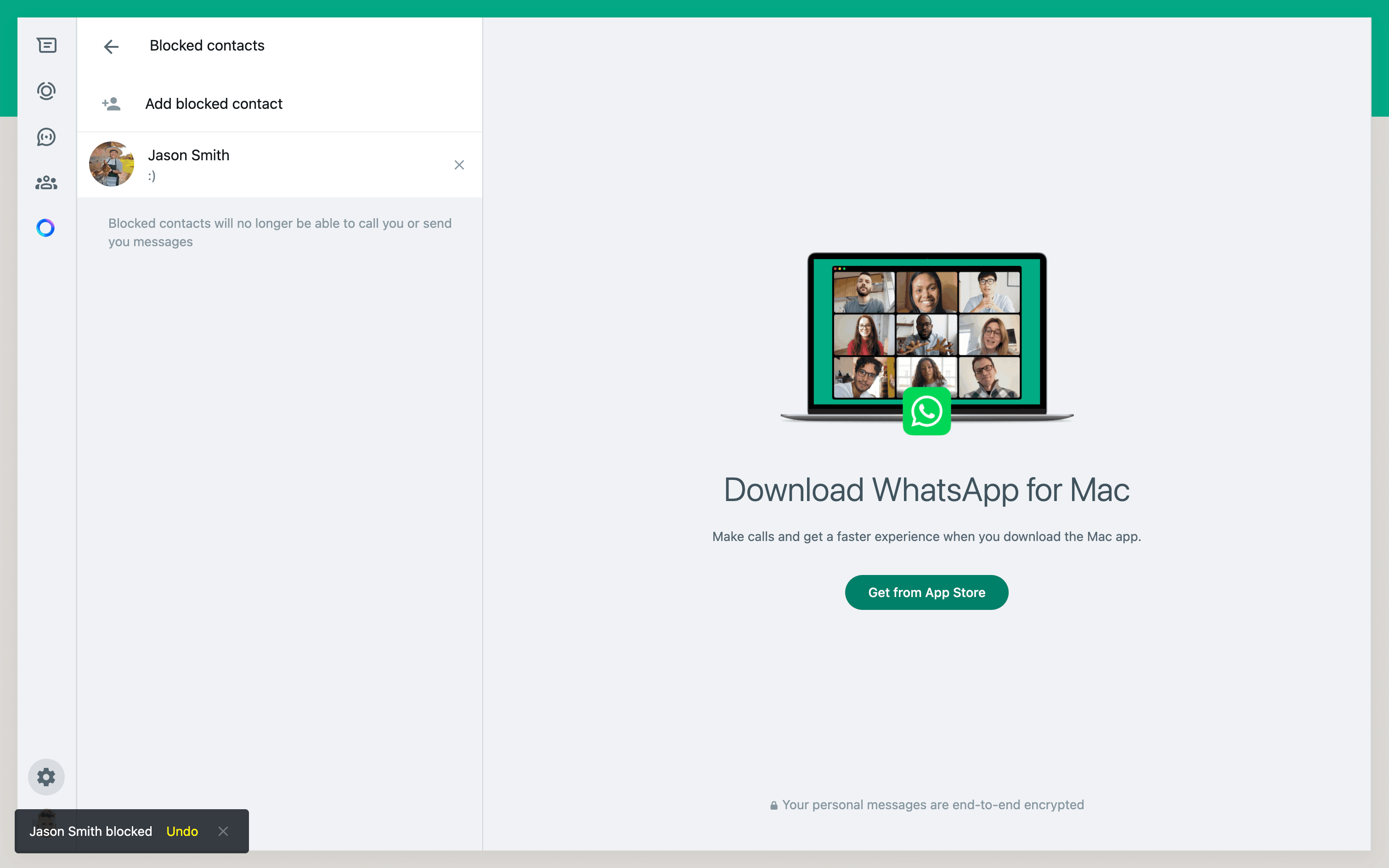Open the Communities icon in sidebar
The height and width of the screenshot is (868, 1389).
tap(46, 183)
